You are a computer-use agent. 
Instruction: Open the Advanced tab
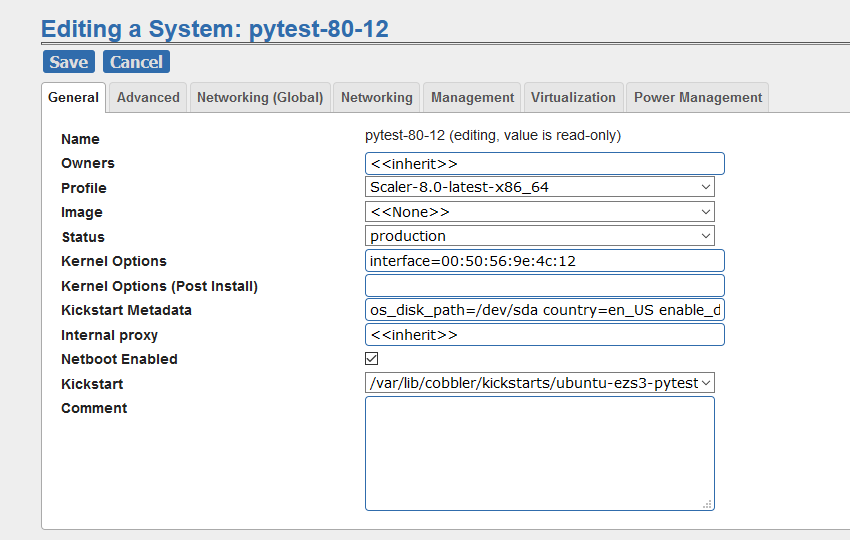coord(148,98)
